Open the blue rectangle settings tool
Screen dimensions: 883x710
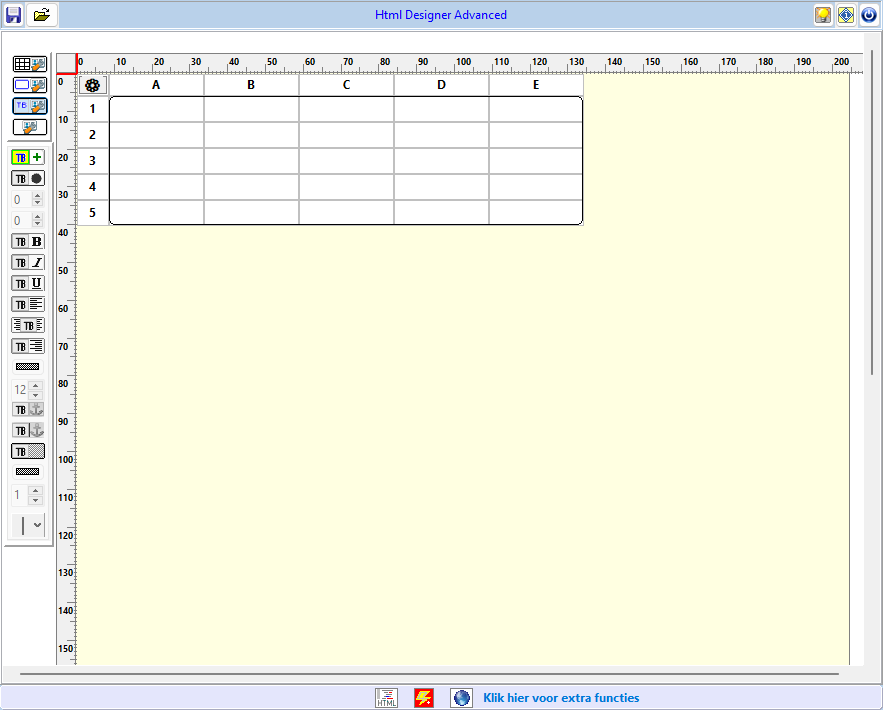point(30,85)
